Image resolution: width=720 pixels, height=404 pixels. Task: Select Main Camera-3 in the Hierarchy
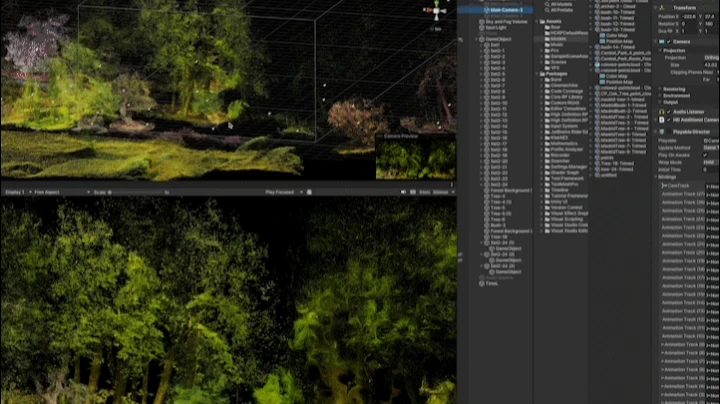[506, 10]
